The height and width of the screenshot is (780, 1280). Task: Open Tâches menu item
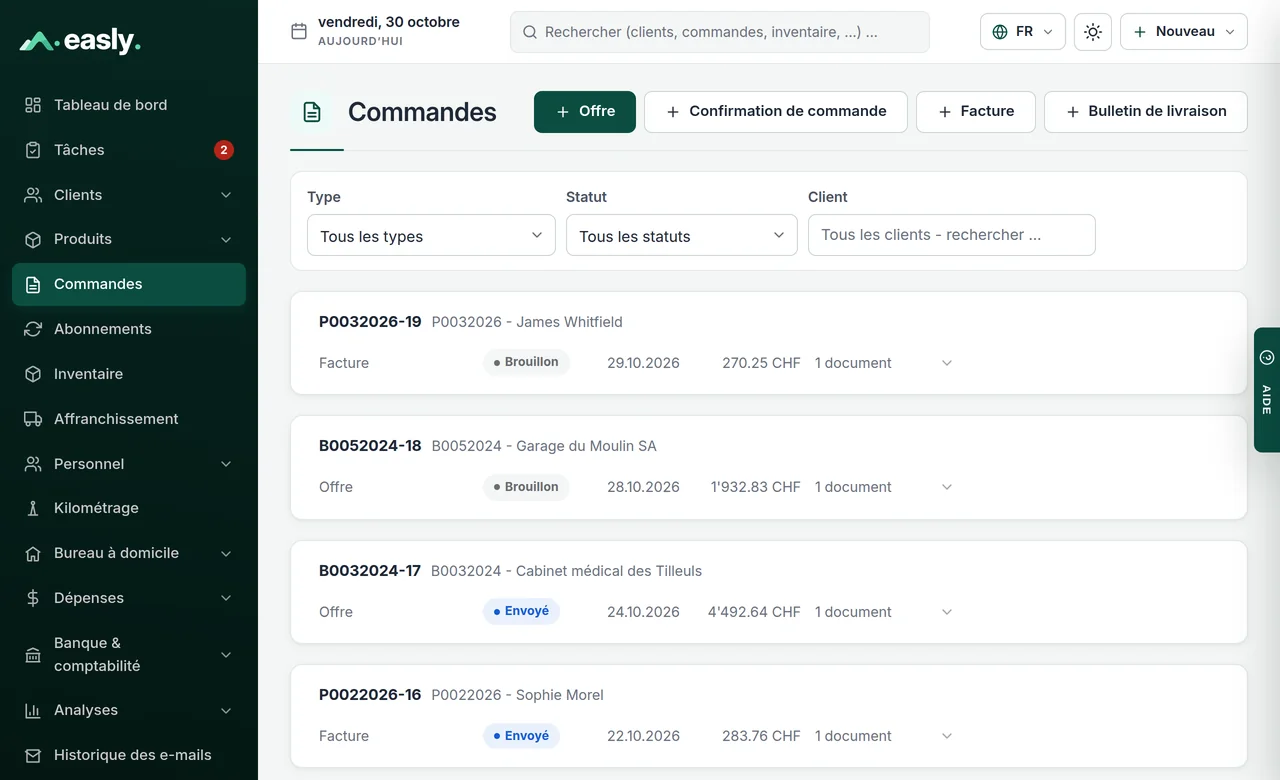129,150
